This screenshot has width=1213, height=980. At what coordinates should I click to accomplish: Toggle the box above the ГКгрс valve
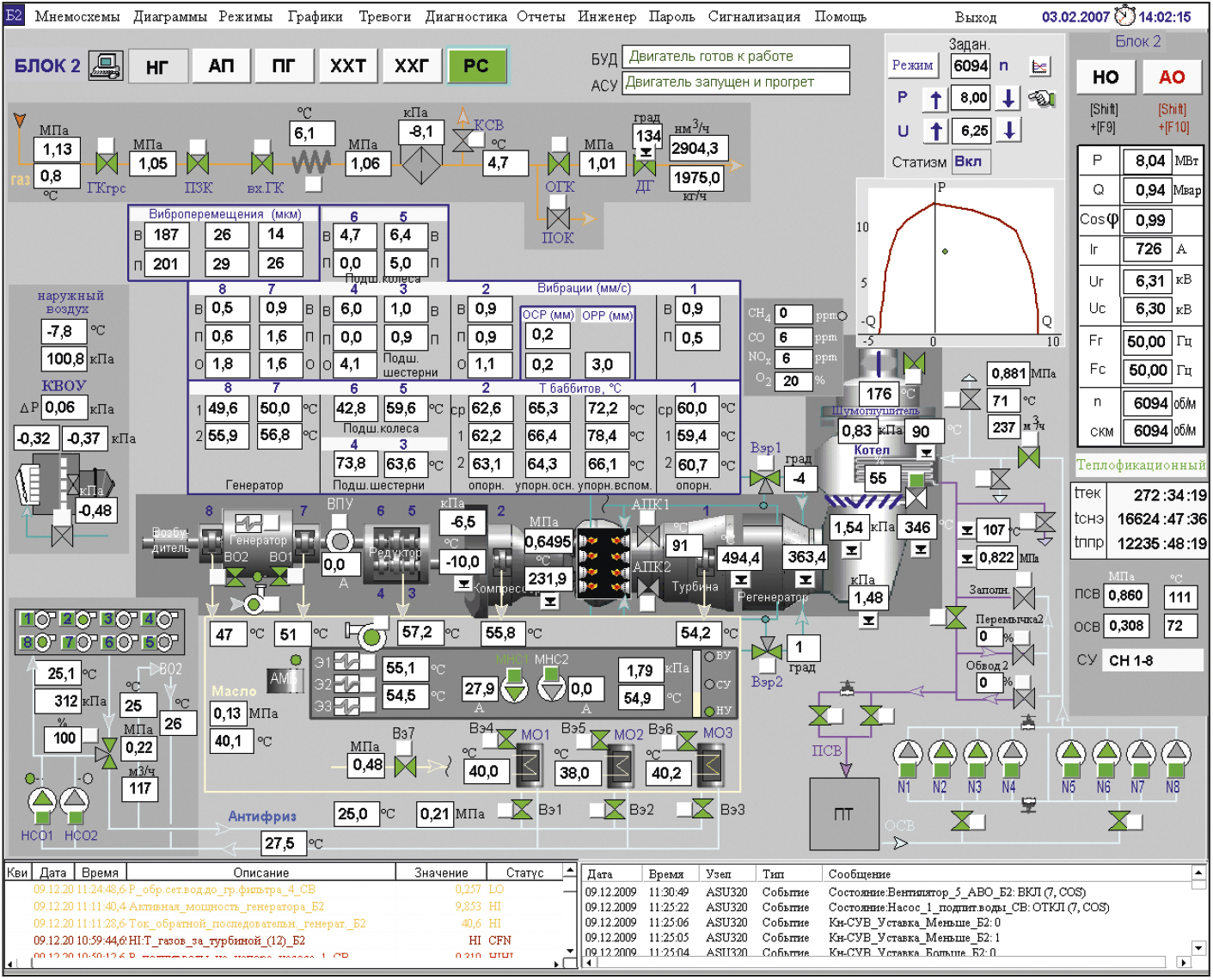(107, 144)
